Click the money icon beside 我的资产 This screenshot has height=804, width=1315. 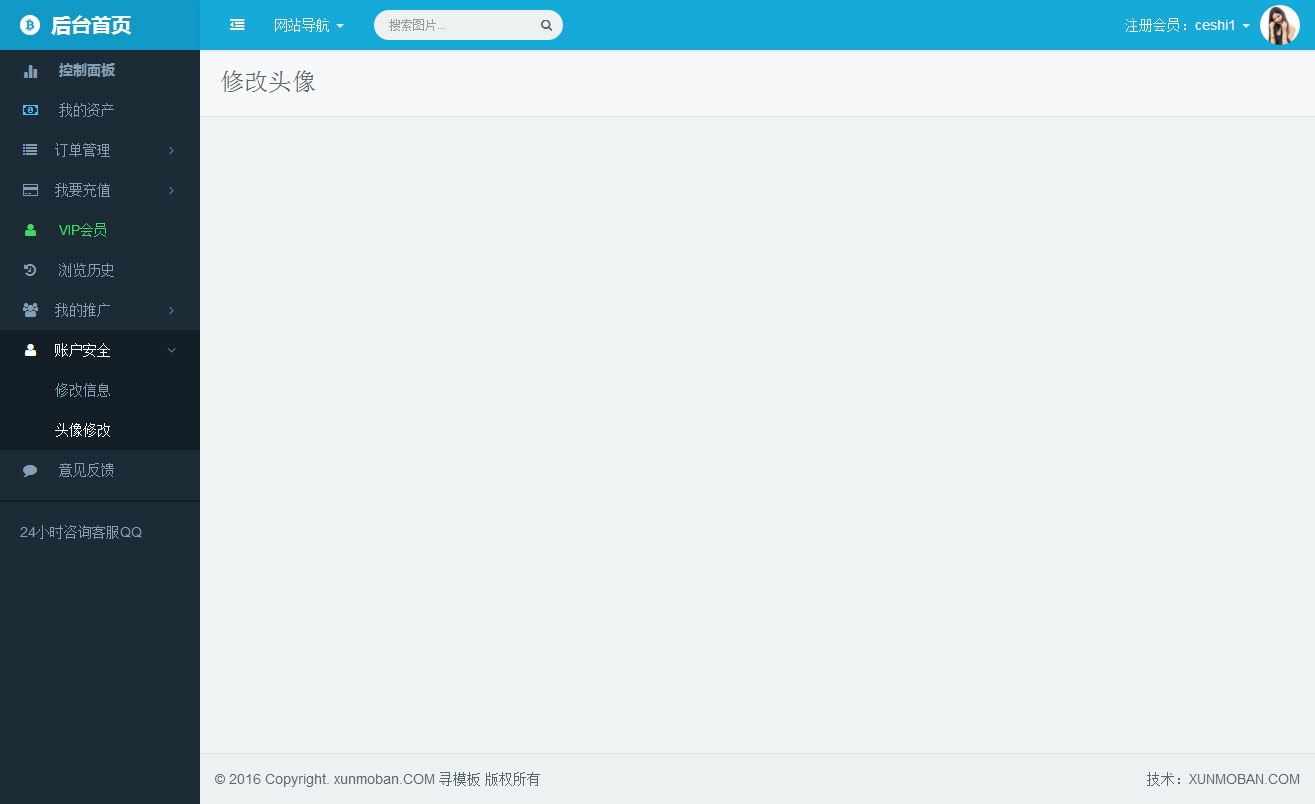click(x=30, y=110)
